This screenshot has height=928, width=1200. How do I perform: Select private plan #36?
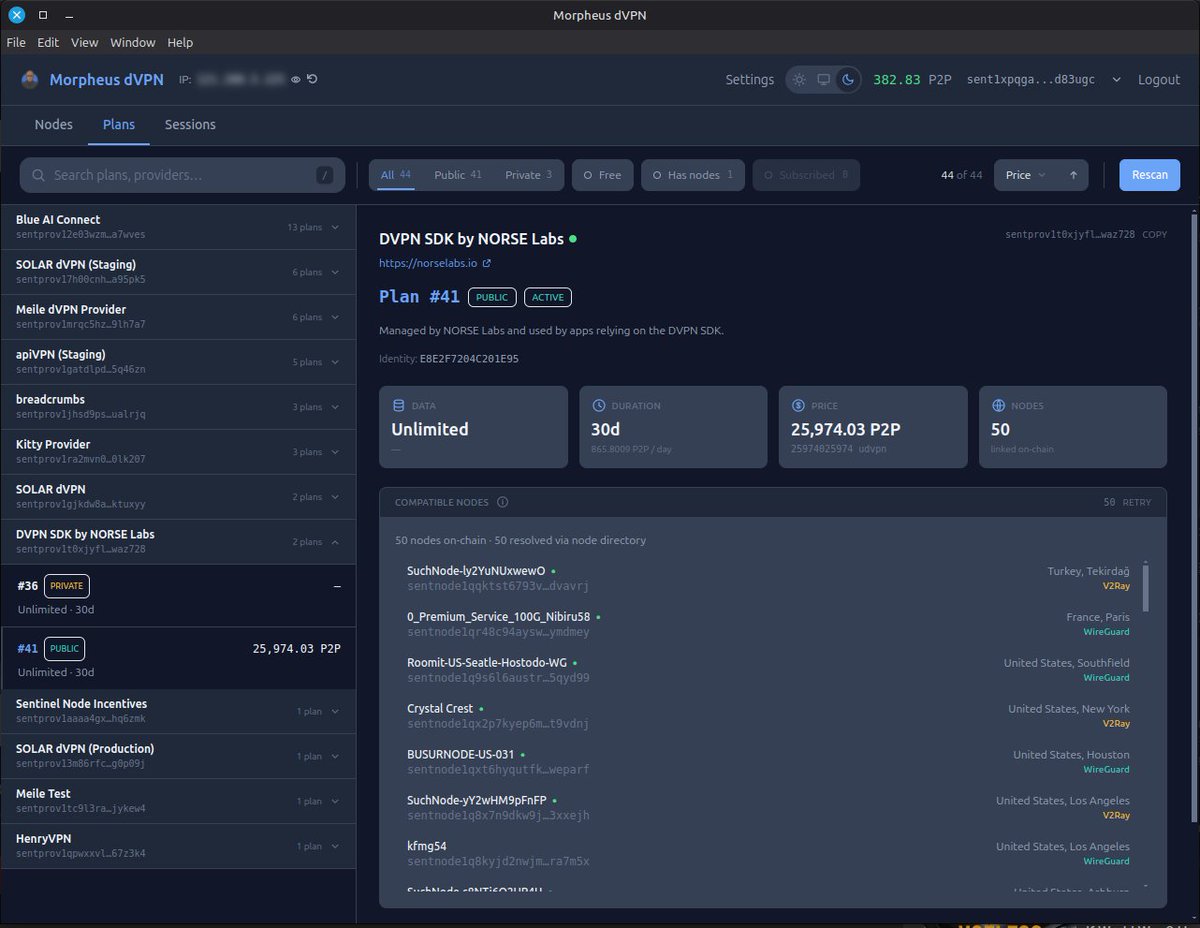tap(178, 596)
